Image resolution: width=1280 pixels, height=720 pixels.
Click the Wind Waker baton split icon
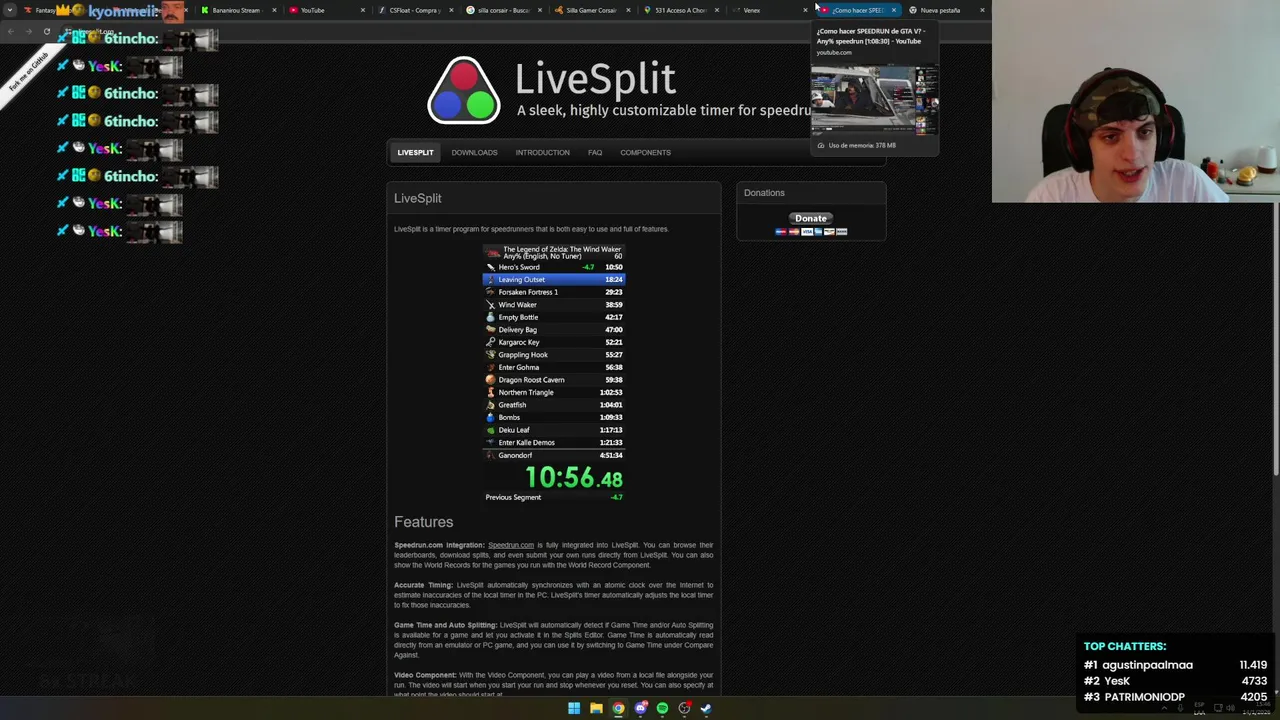tap(490, 305)
